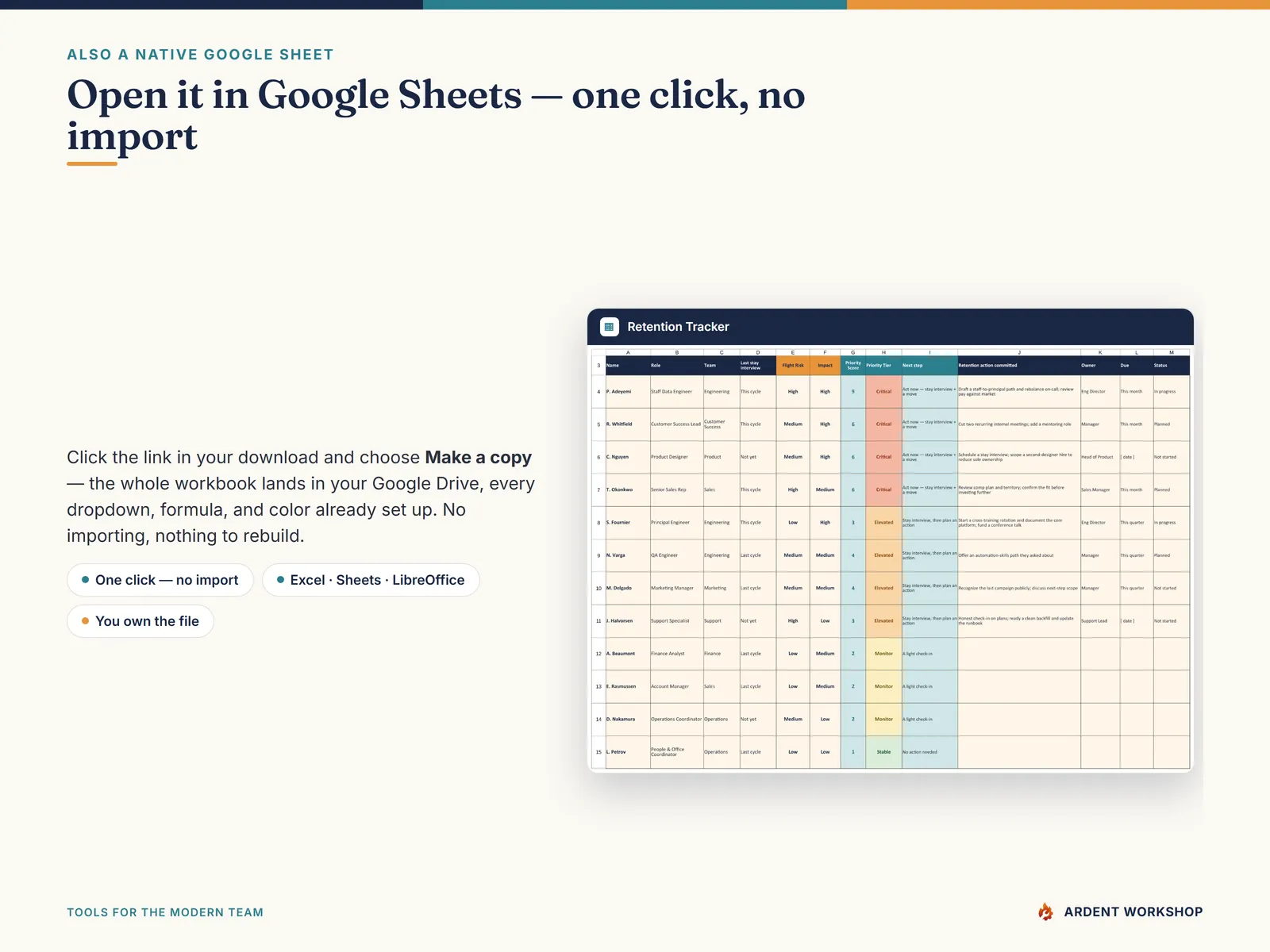Select the 'M. Delgado' name cell
The image size is (1270, 952).
628,589
